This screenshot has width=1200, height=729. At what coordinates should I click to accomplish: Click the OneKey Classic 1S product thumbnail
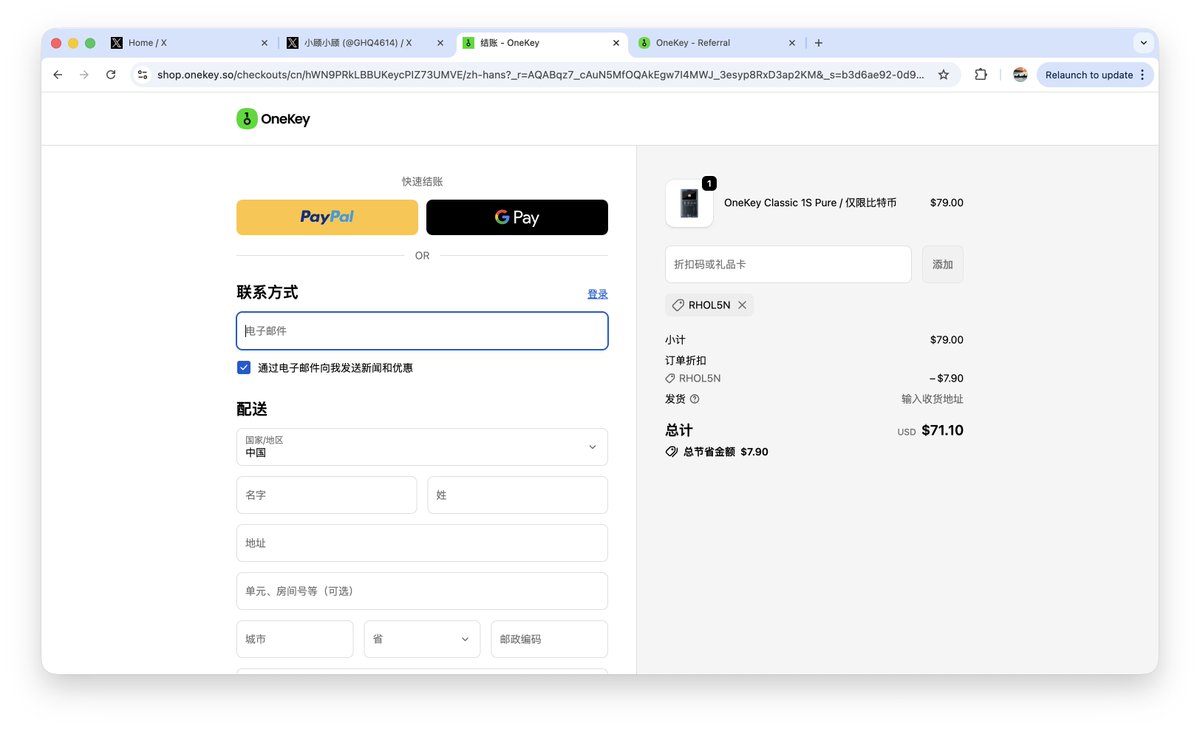pos(689,203)
